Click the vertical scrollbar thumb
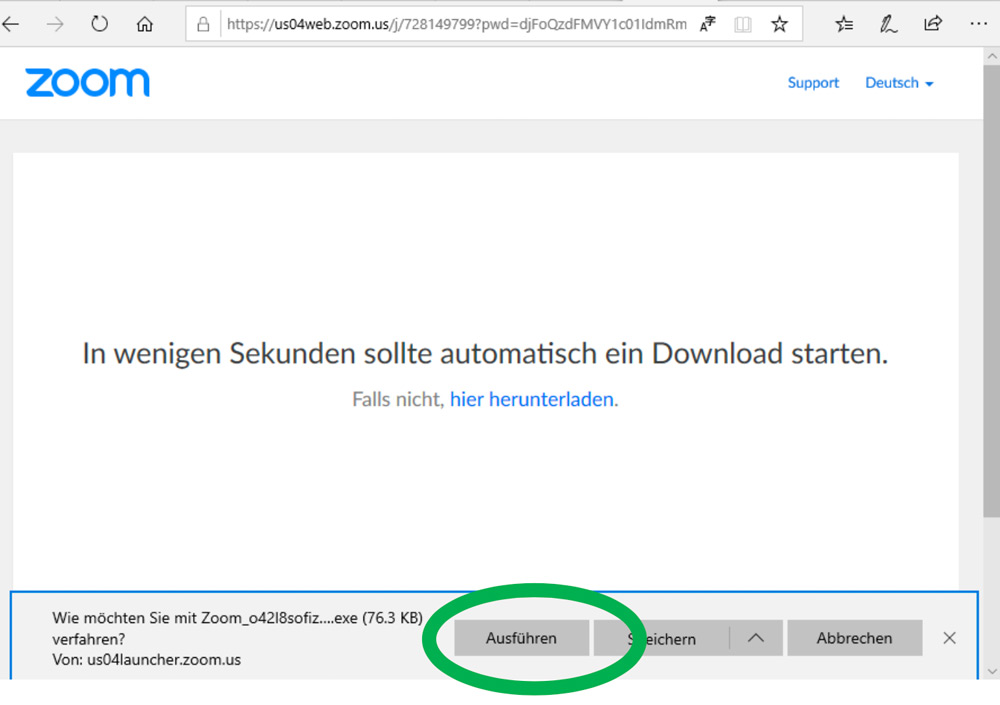Viewport: 1000px width, 705px height. tap(992, 290)
